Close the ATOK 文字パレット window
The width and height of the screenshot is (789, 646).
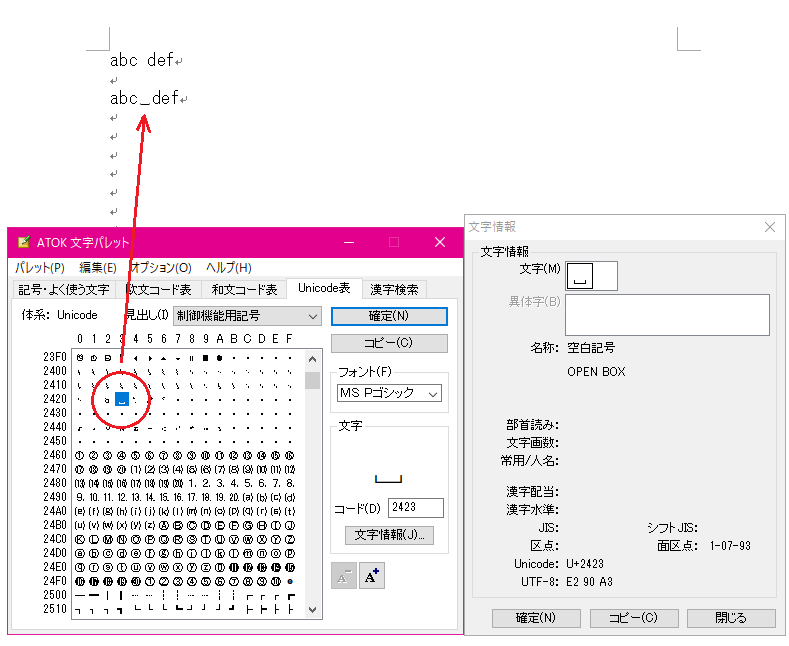440,242
